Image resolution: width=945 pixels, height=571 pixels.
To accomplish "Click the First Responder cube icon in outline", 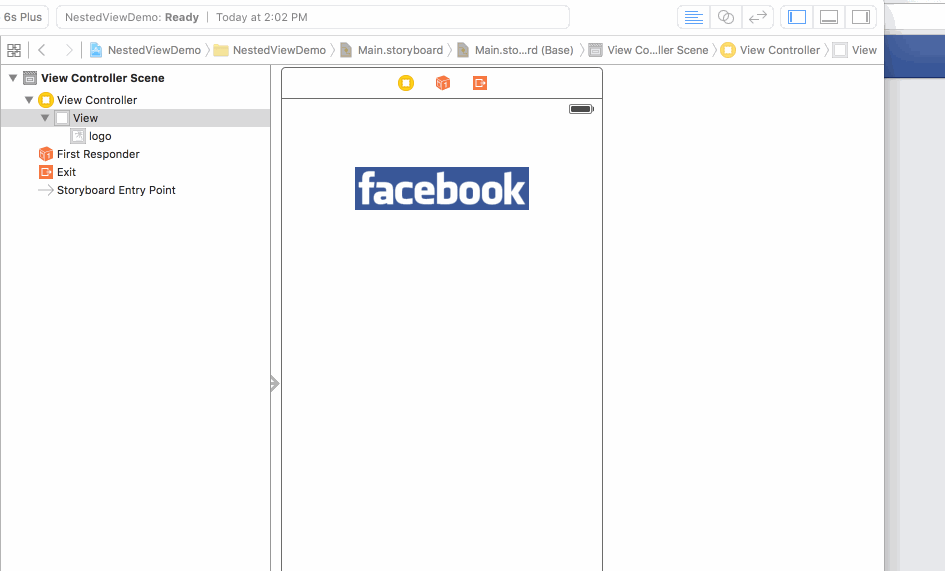I will [46, 154].
